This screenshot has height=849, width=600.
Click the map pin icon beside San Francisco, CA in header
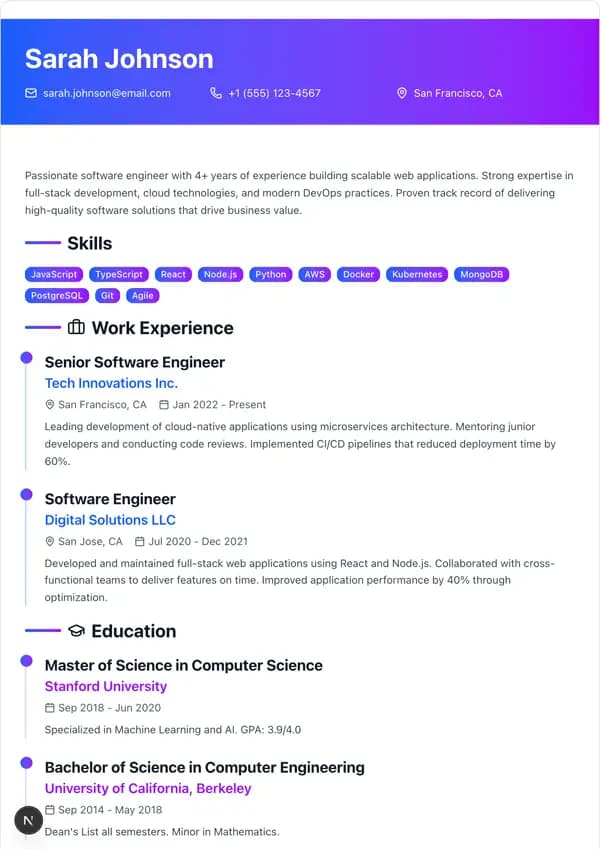(402, 93)
